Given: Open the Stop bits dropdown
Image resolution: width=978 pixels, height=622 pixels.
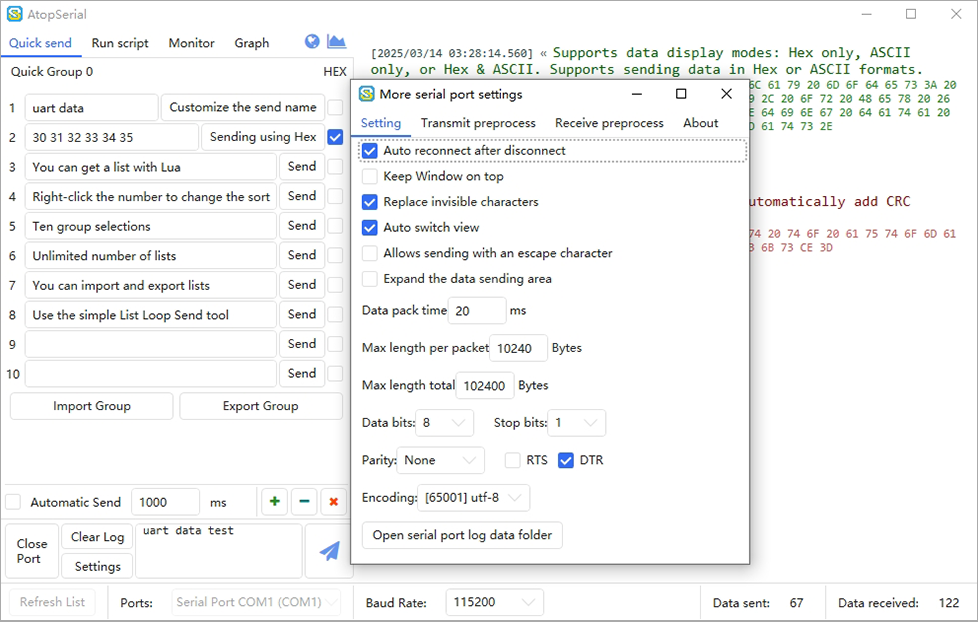Looking at the screenshot, I should click(576, 423).
